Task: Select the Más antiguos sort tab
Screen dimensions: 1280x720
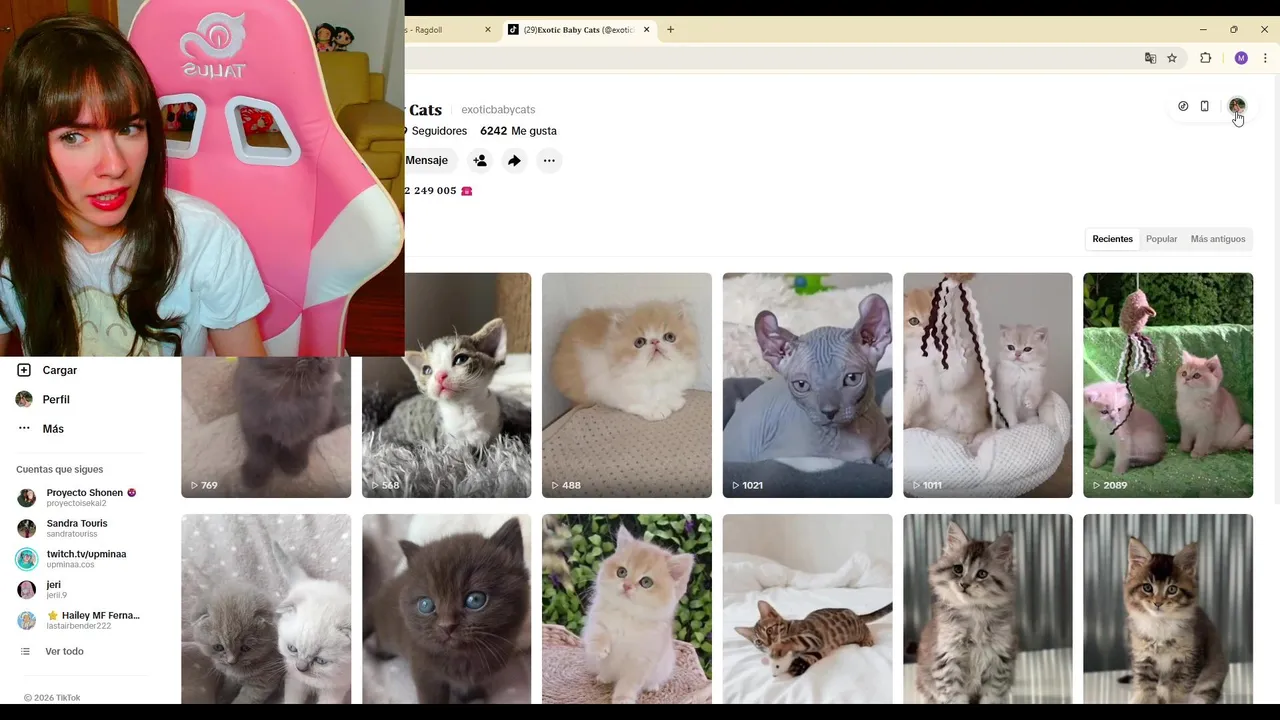Action: click(x=1217, y=239)
